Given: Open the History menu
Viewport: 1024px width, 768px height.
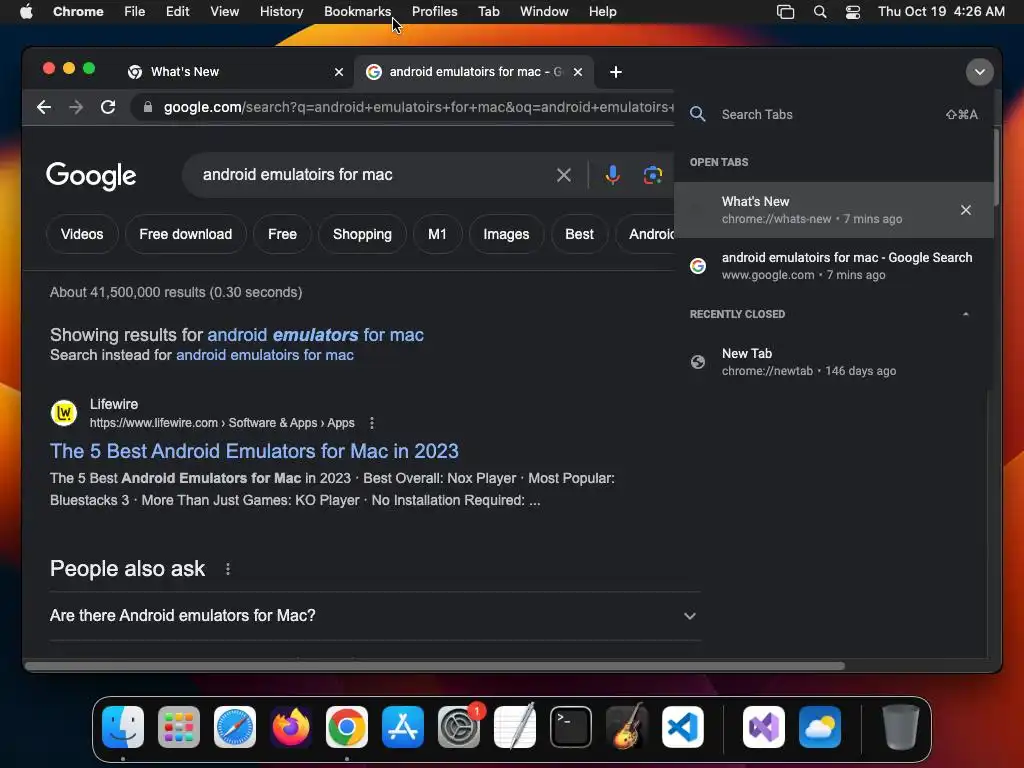Looking at the screenshot, I should click(x=281, y=12).
